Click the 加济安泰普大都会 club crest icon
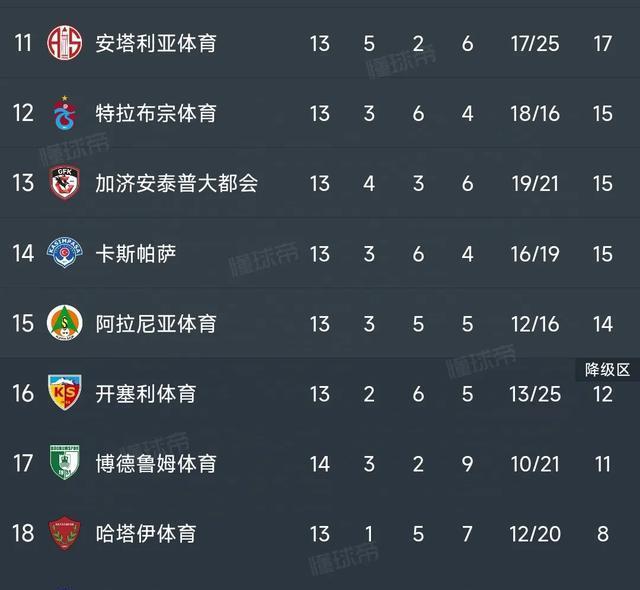The image size is (640, 590). point(64,183)
